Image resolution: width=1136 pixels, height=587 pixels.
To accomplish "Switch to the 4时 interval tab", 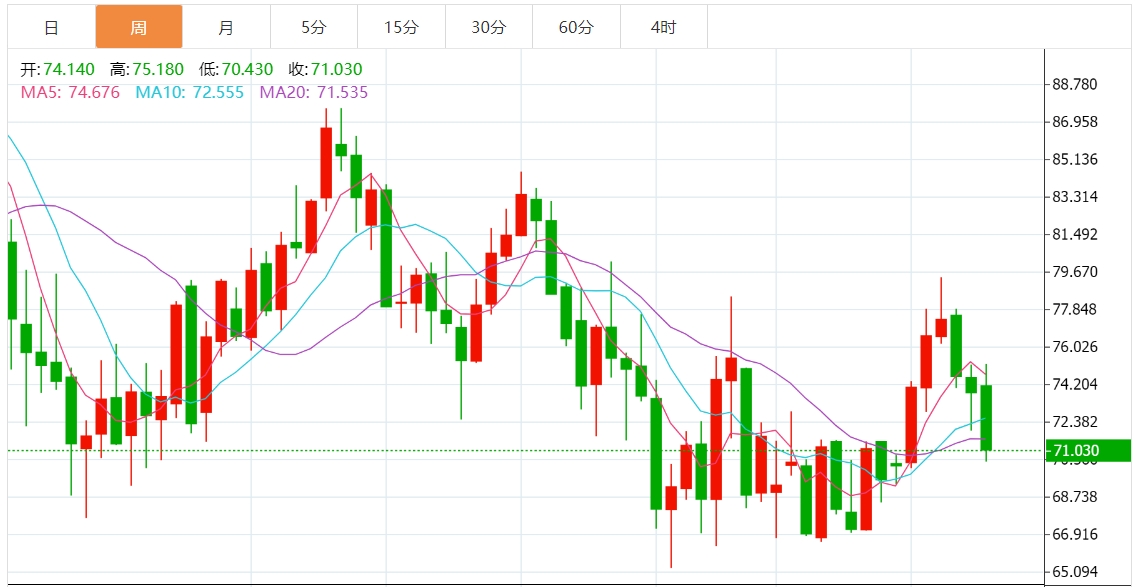I will [x=664, y=28].
